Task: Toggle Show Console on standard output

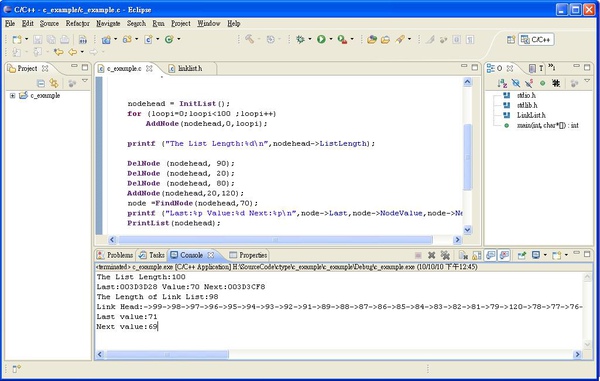Action: (x=491, y=255)
